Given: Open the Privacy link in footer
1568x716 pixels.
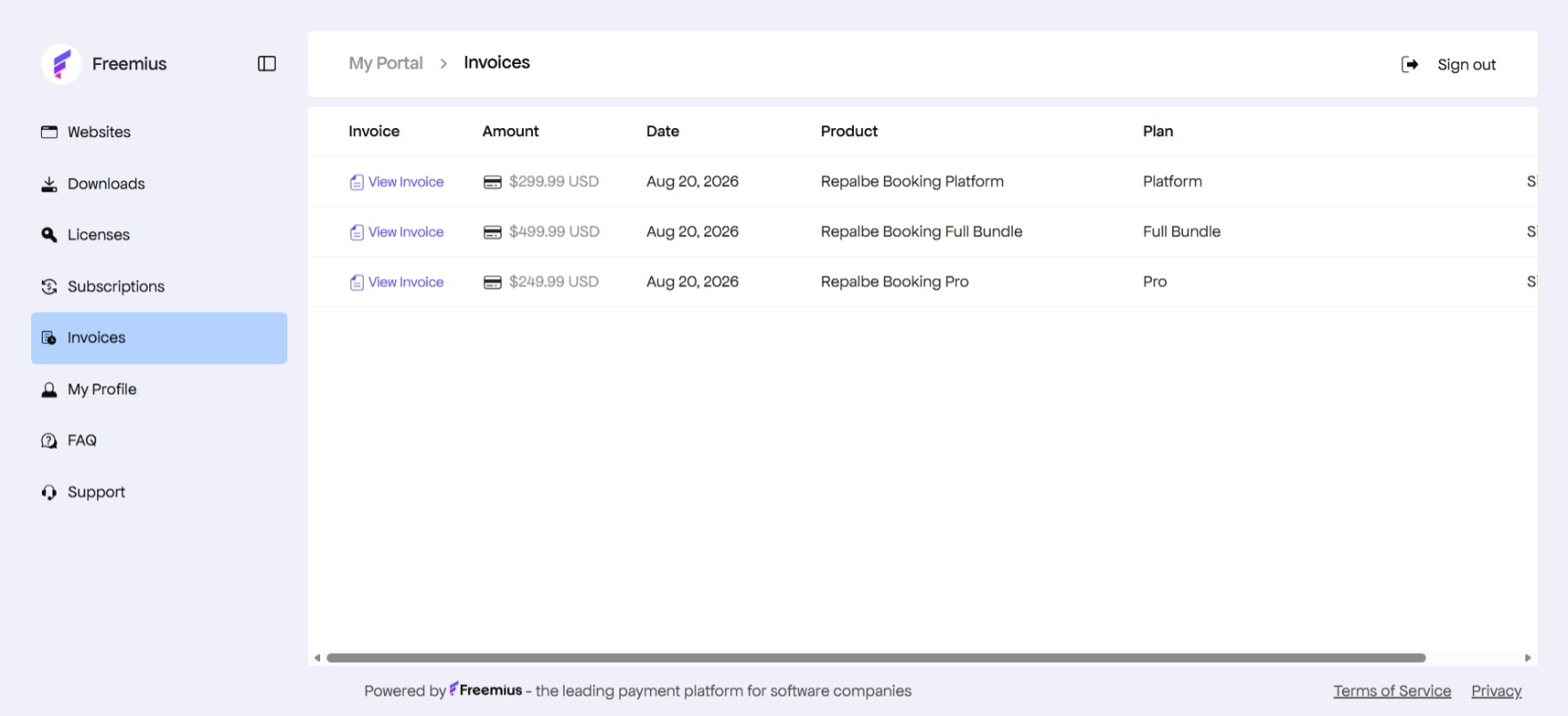Looking at the screenshot, I should click(x=1496, y=691).
